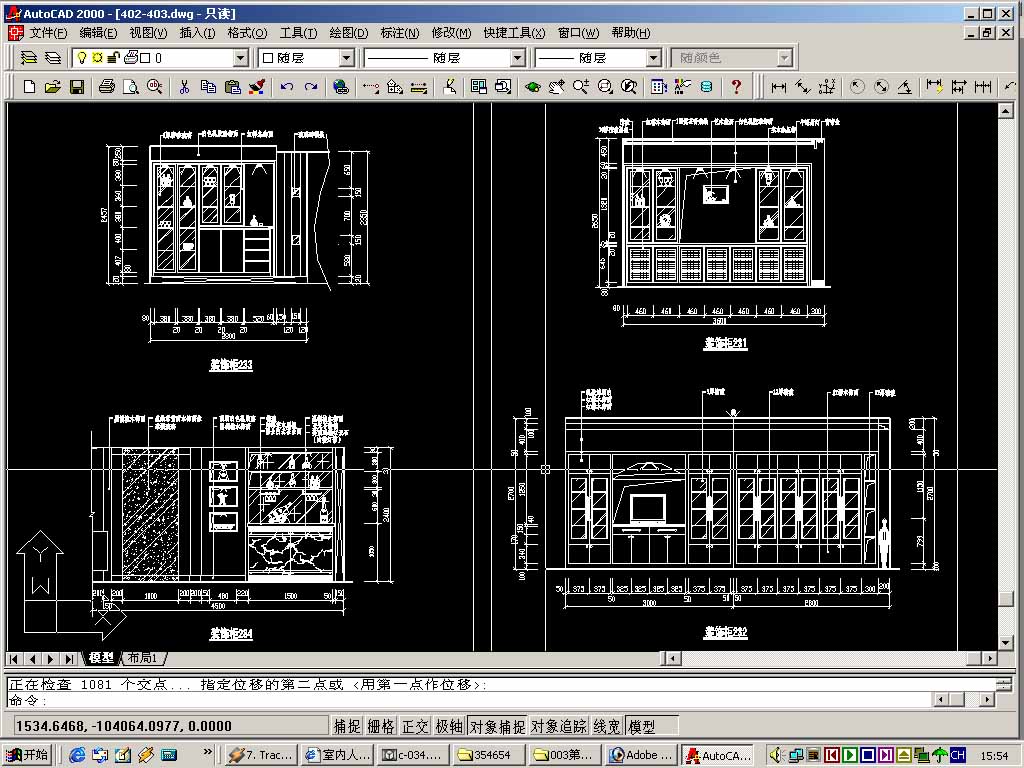The image size is (1024, 768).
Task: Click the Internet Explorer quick launch icon
Action: click(77, 755)
